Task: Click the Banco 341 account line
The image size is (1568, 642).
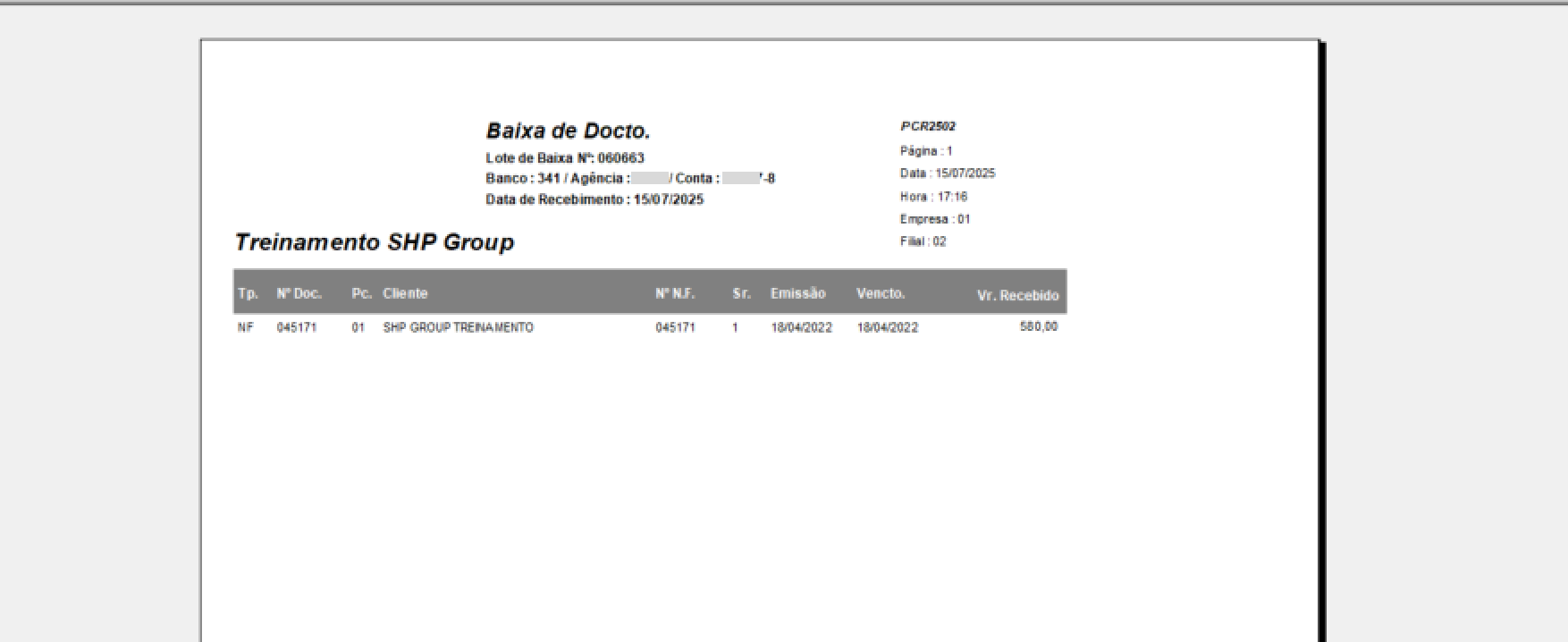Action: click(629, 179)
